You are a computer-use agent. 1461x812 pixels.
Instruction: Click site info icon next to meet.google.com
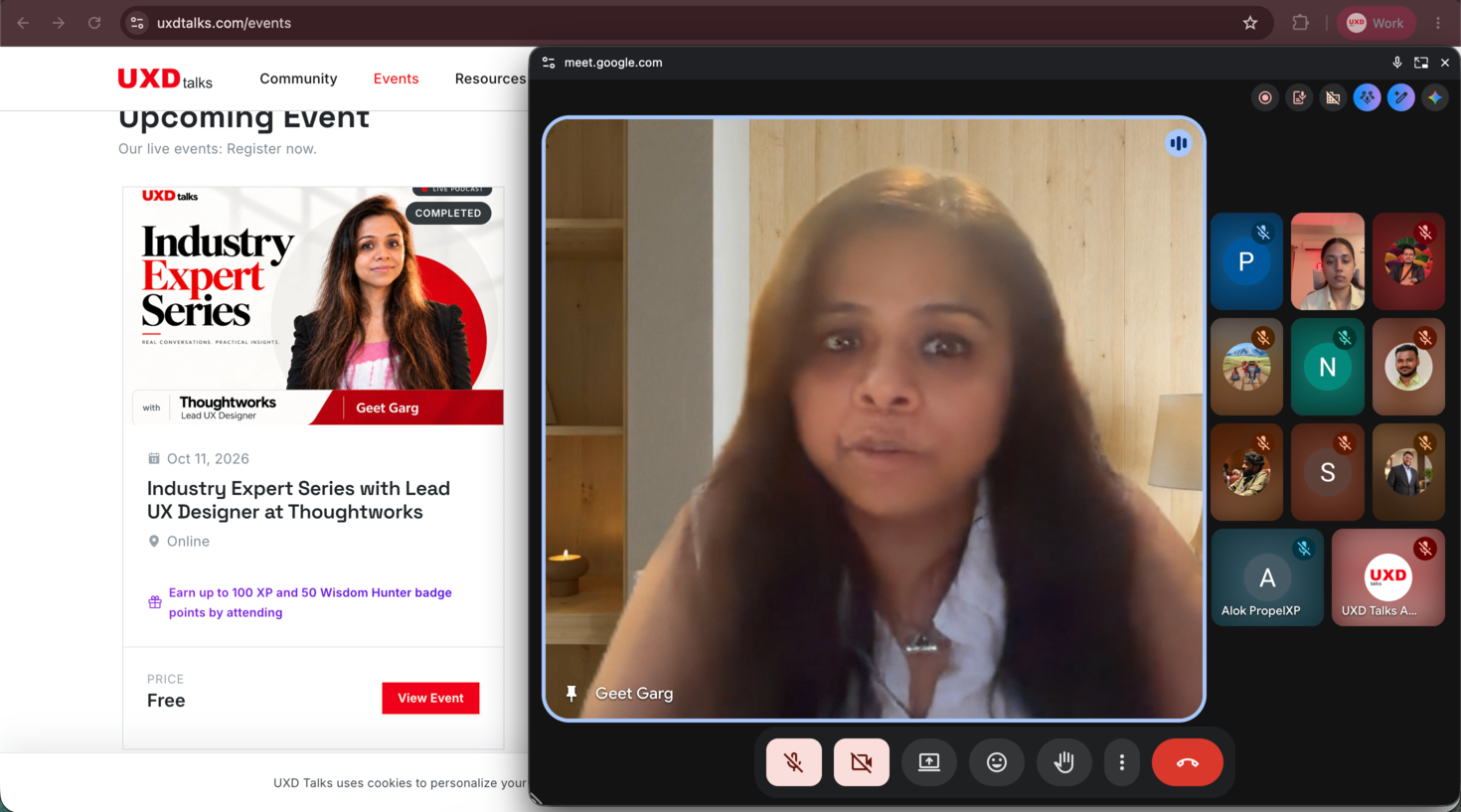(549, 63)
